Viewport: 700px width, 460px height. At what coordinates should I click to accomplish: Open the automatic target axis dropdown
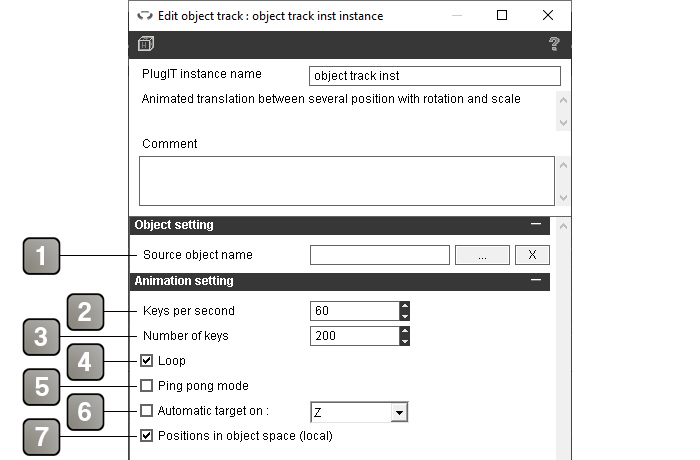pos(399,412)
